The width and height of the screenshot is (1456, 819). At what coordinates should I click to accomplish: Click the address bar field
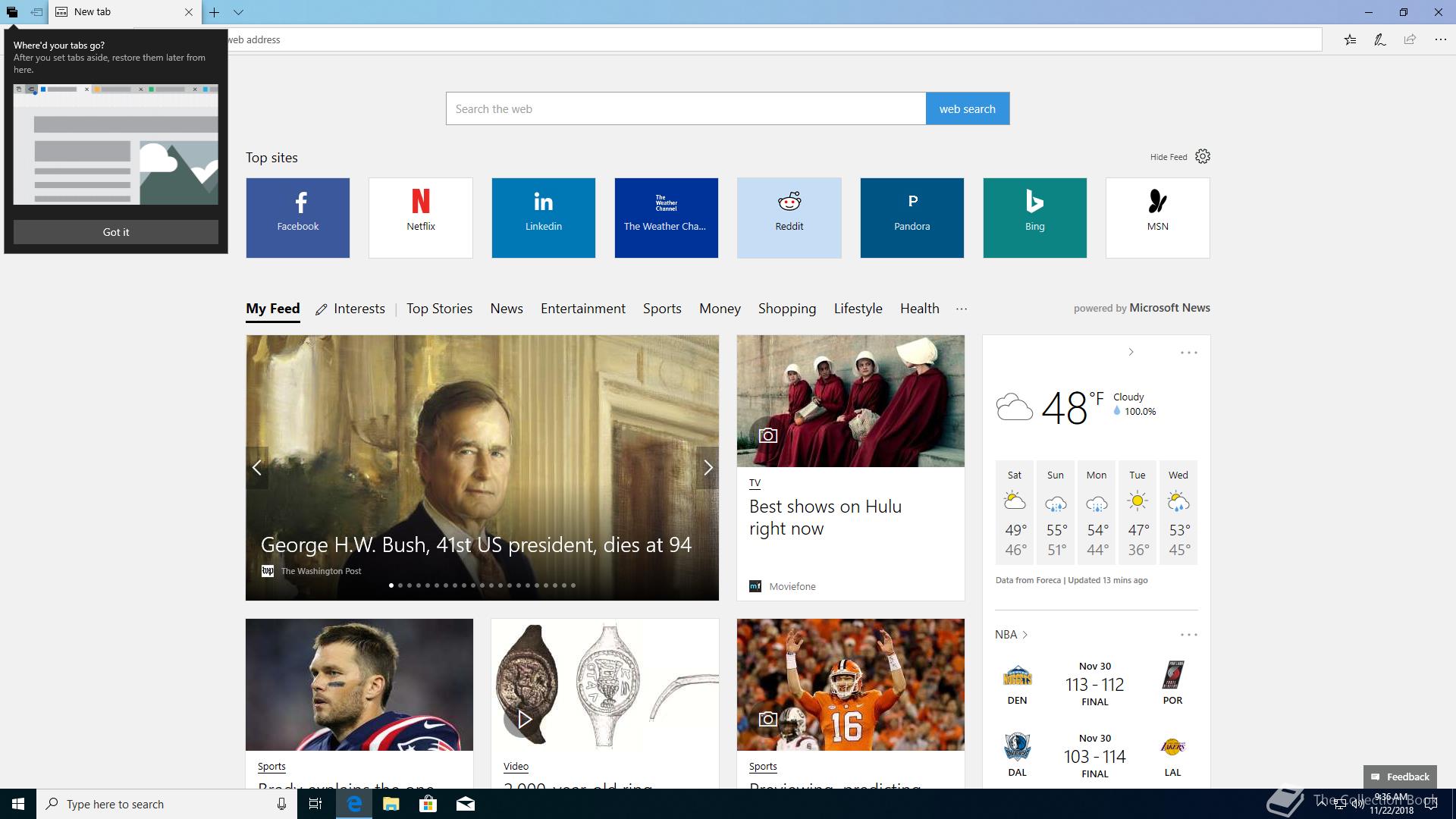pyautogui.click(x=773, y=39)
